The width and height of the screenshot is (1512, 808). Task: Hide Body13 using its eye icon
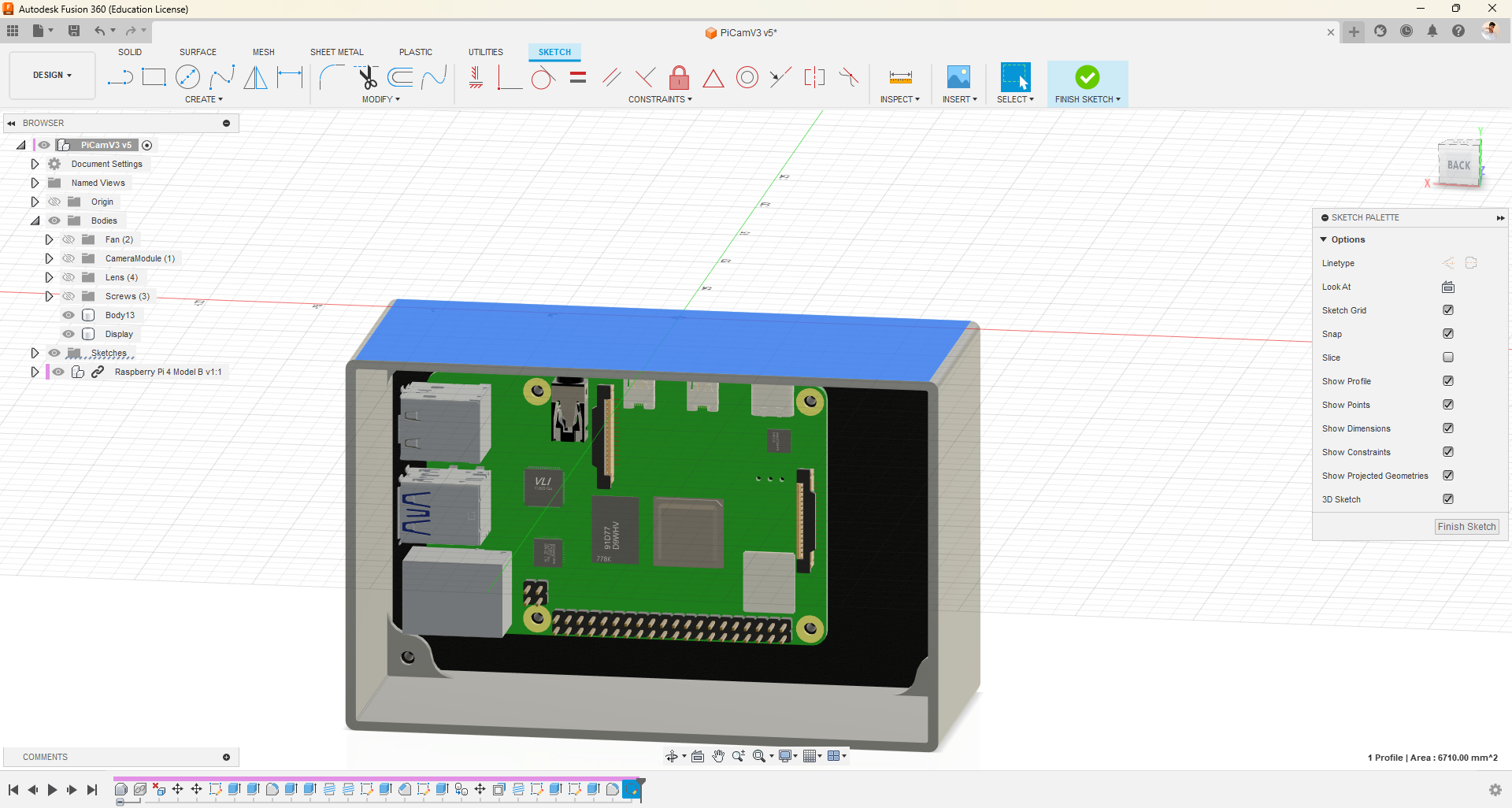click(69, 315)
